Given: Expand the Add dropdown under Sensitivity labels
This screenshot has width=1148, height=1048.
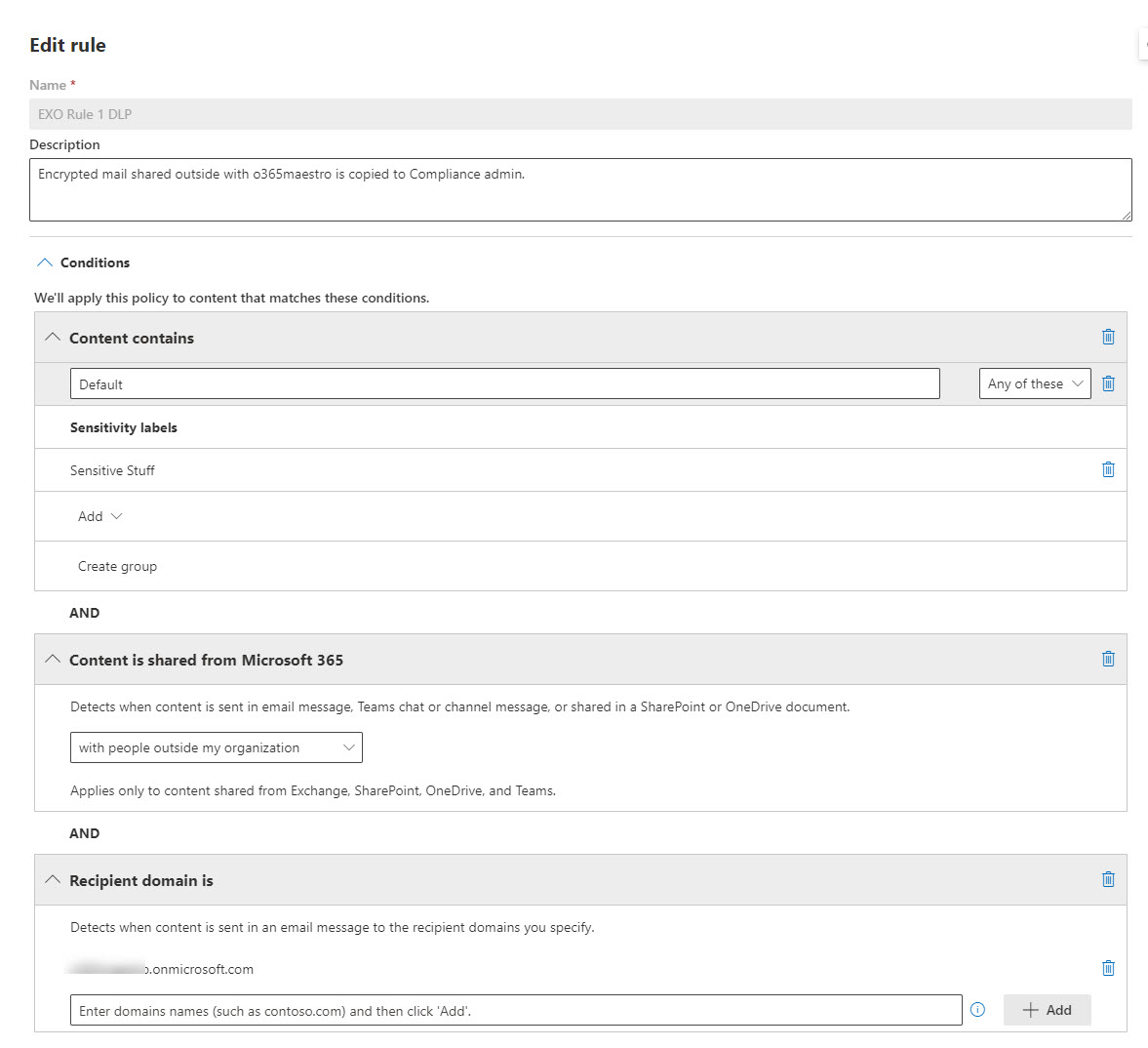Looking at the screenshot, I should click(x=99, y=515).
